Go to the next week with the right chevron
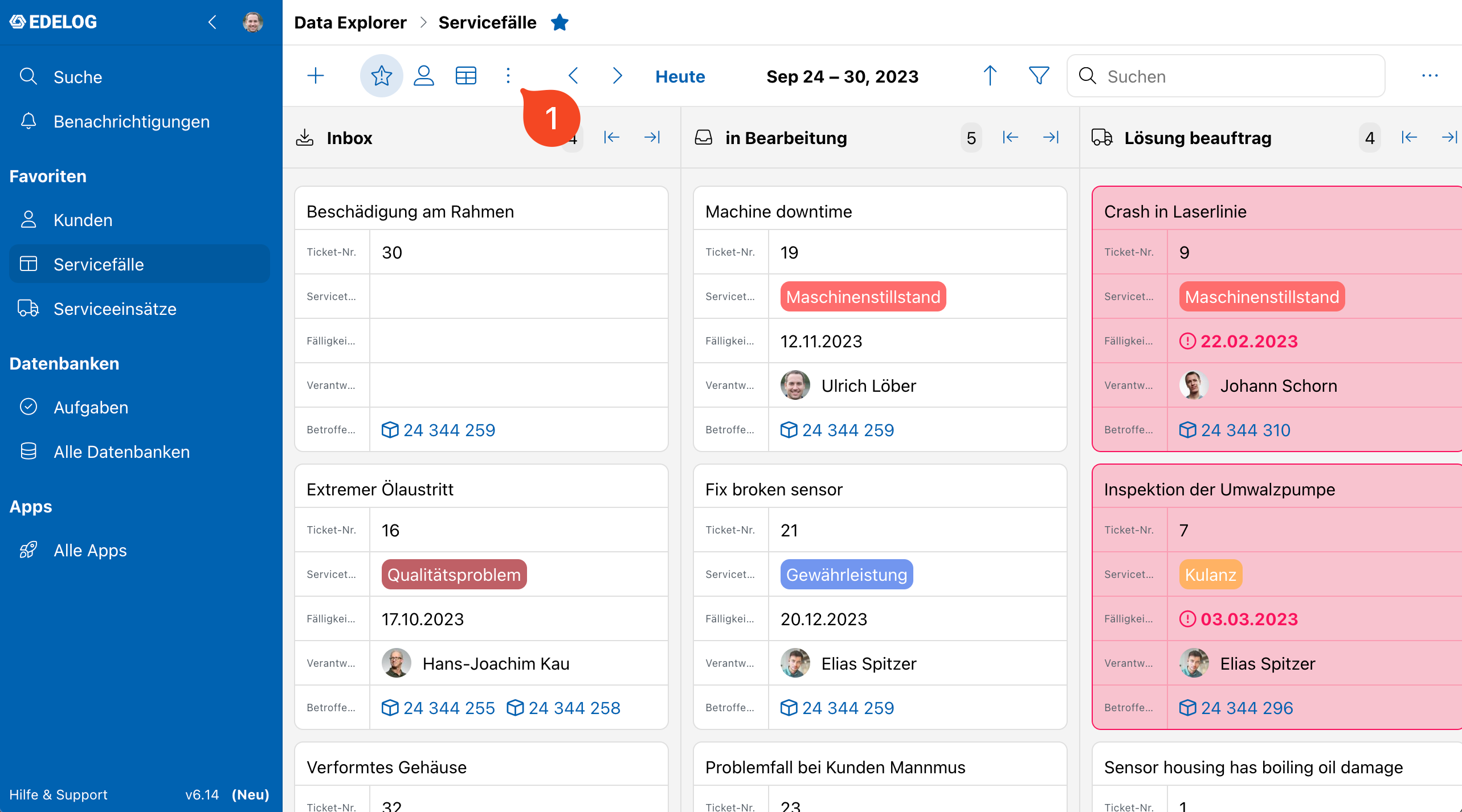Viewport: 1462px width, 812px height. pyautogui.click(x=617, y=76)
